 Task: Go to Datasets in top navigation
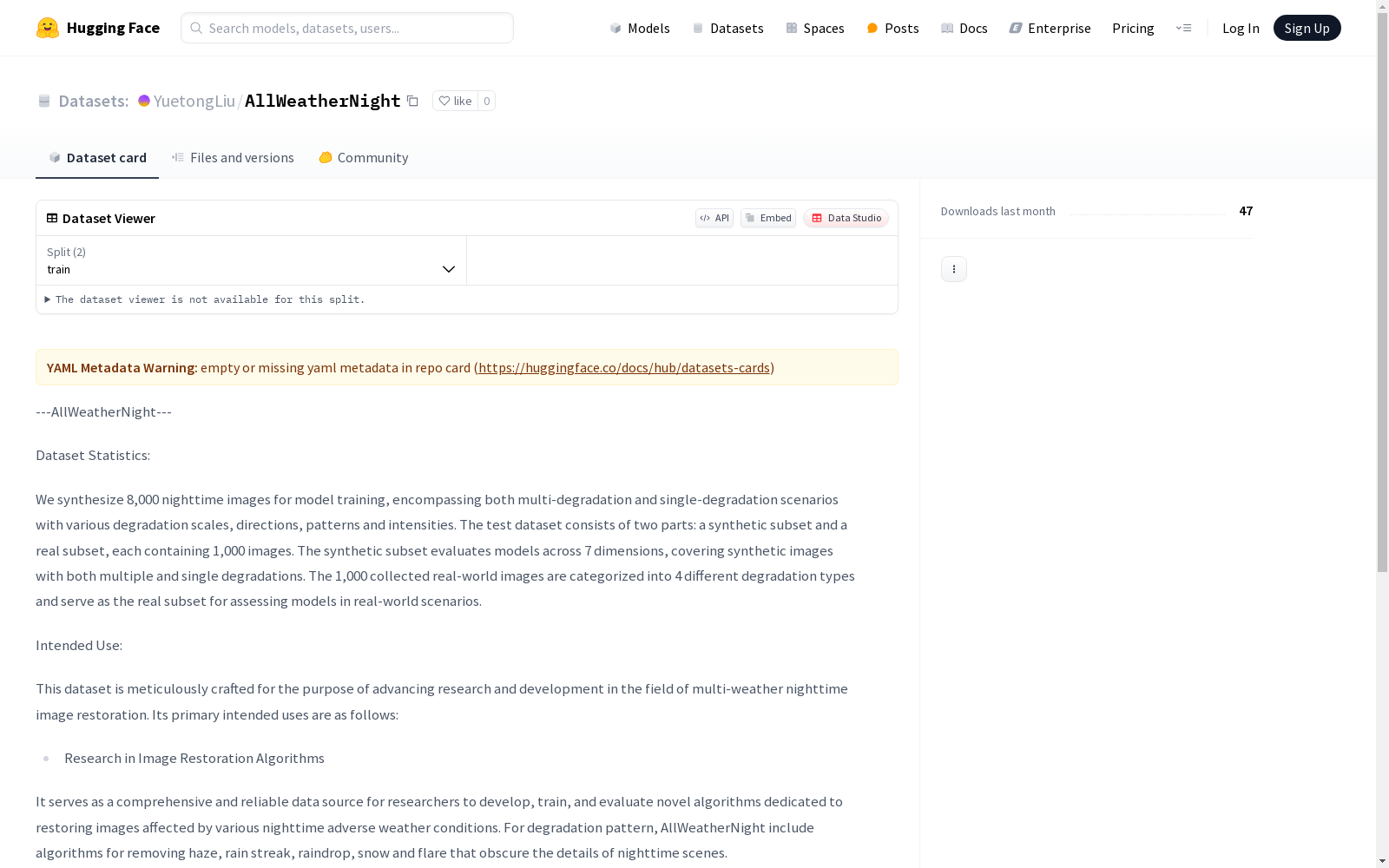[x=727, y=28]
